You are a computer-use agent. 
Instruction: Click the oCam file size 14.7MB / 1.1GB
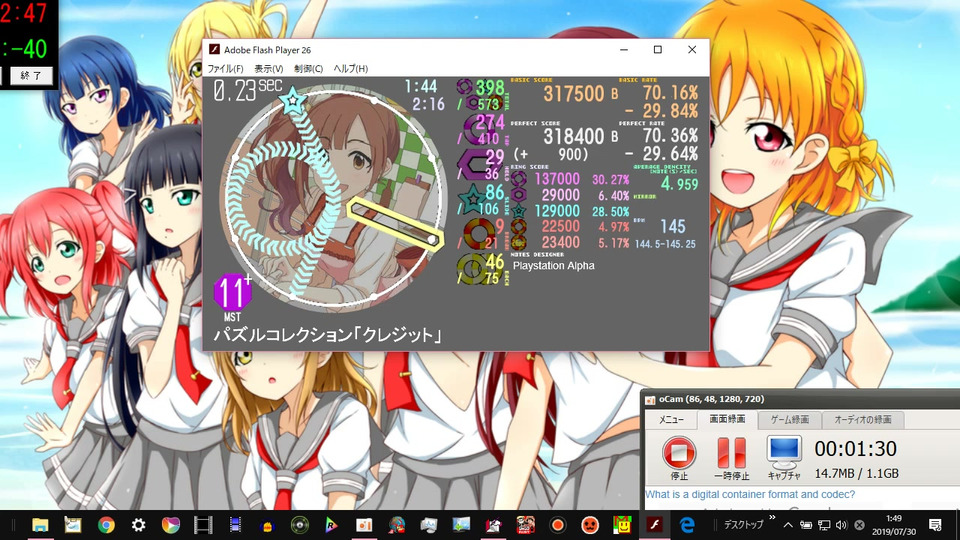click(x=856, y=473)
